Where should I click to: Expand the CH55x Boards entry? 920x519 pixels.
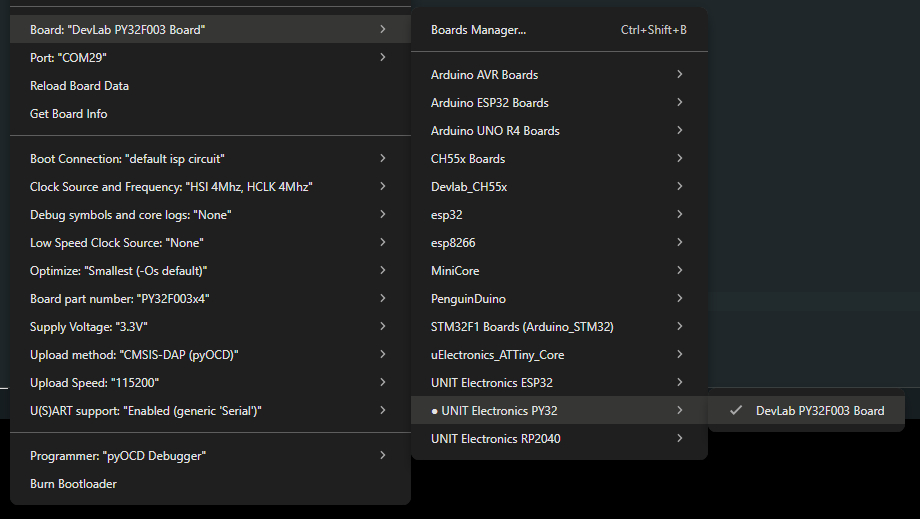click(467, 159)
